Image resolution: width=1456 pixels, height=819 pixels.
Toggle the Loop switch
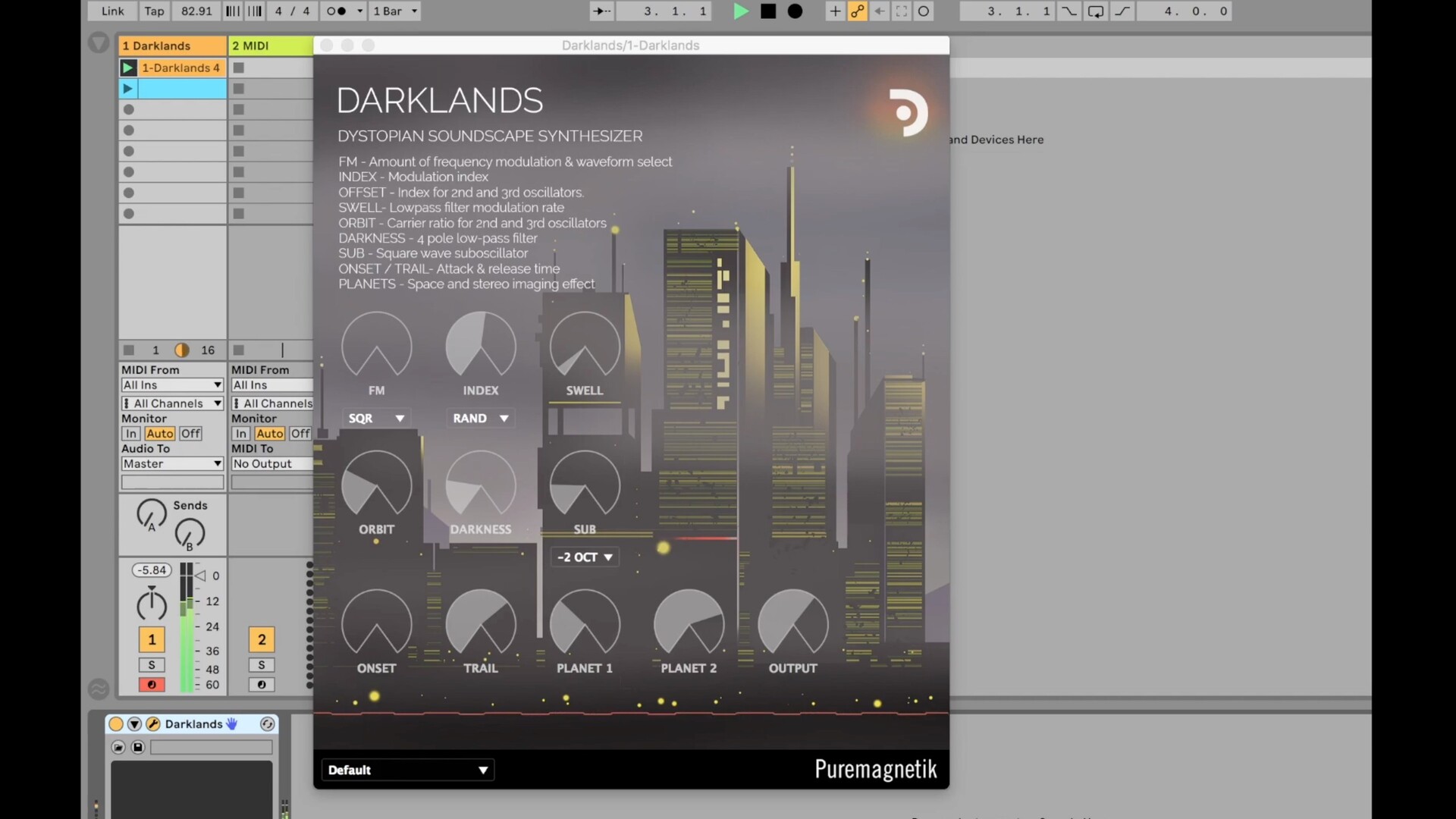[1096, 11]
